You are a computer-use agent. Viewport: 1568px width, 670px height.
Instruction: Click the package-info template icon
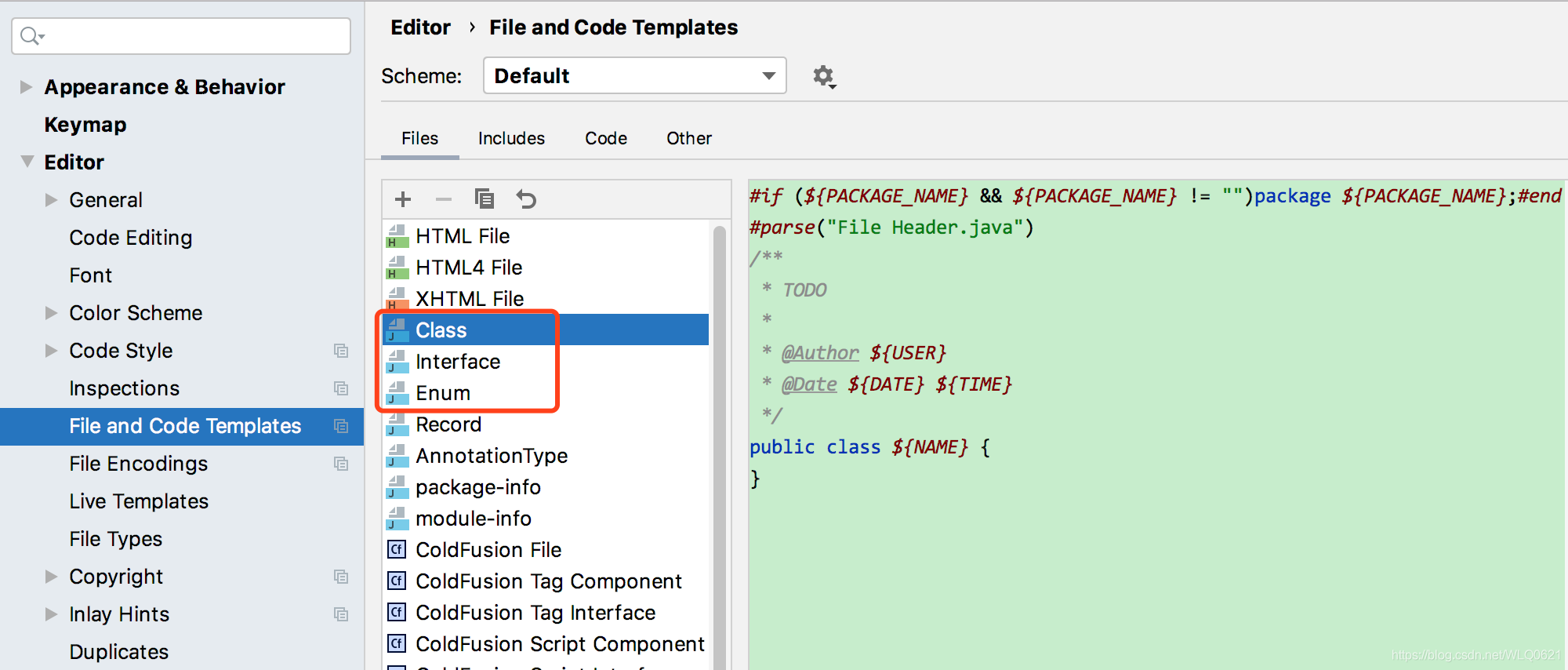click(397, 487)
